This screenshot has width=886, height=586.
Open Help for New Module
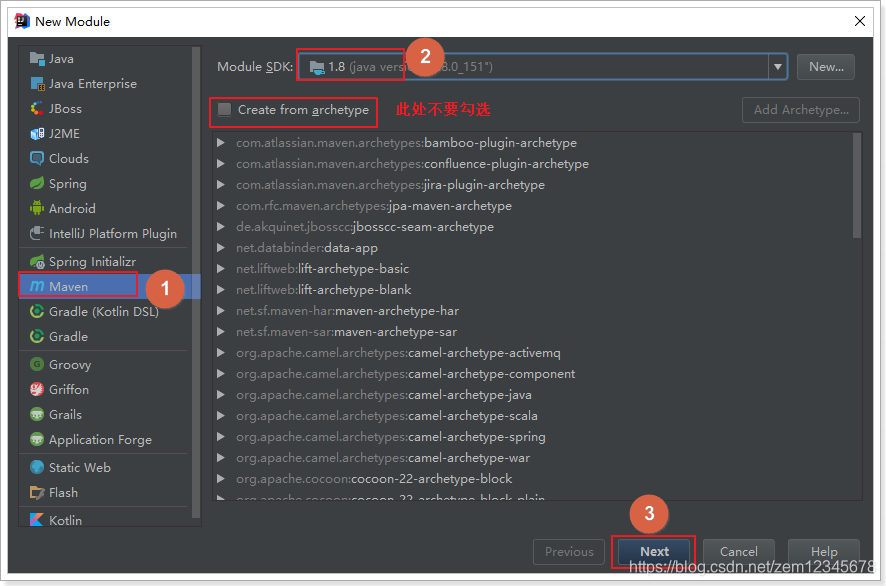824,552
